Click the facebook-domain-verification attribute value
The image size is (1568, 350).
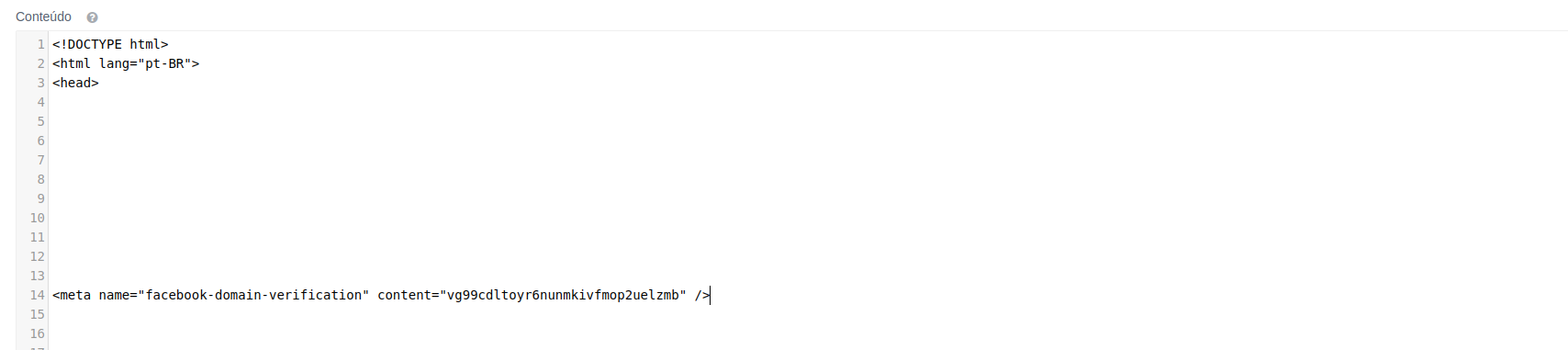pos(253,295)
